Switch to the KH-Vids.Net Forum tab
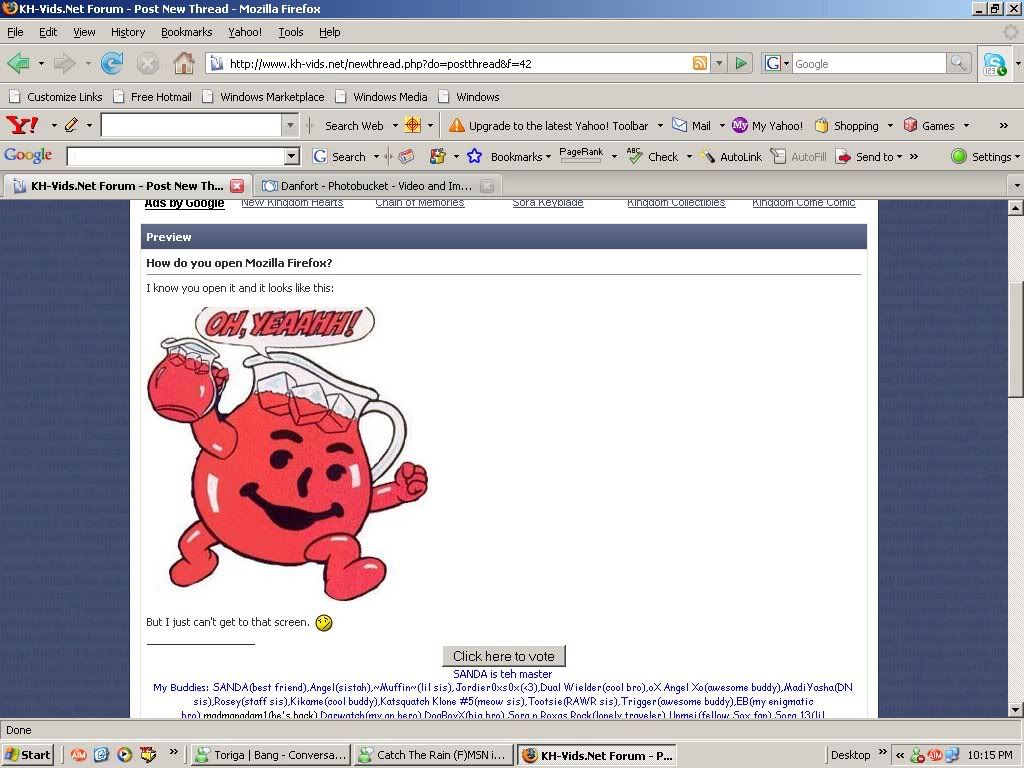This screenshot has height=768, width=1024. [x=127, y=185]
